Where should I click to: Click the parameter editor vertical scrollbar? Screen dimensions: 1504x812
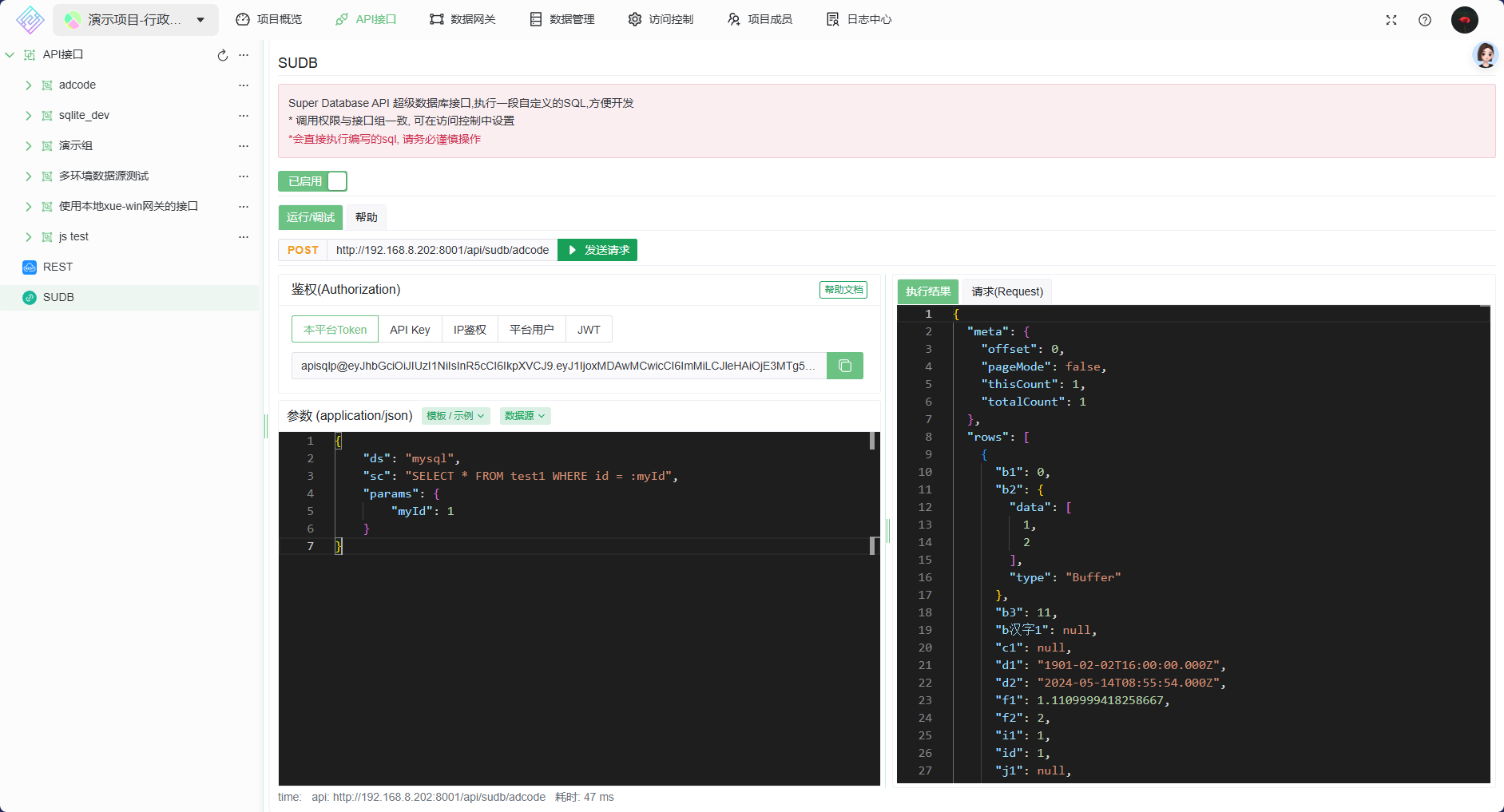(x=872, y=441)
